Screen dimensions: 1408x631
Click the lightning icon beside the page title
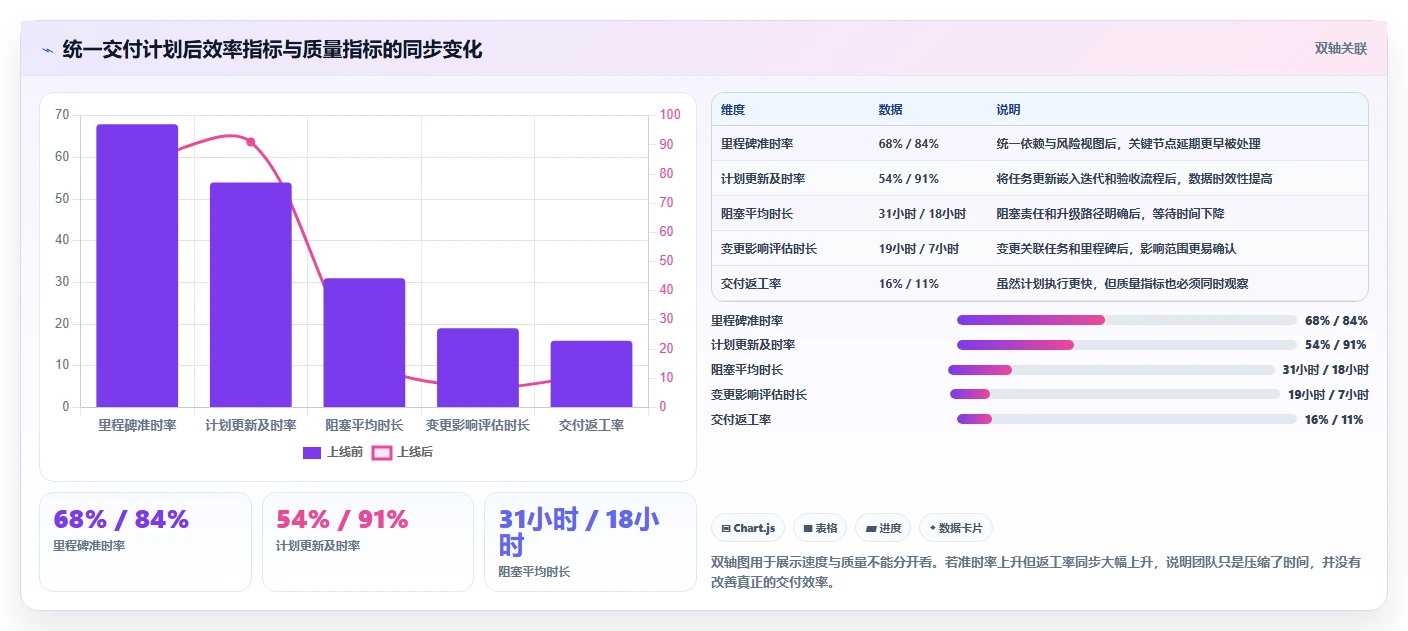47,50
